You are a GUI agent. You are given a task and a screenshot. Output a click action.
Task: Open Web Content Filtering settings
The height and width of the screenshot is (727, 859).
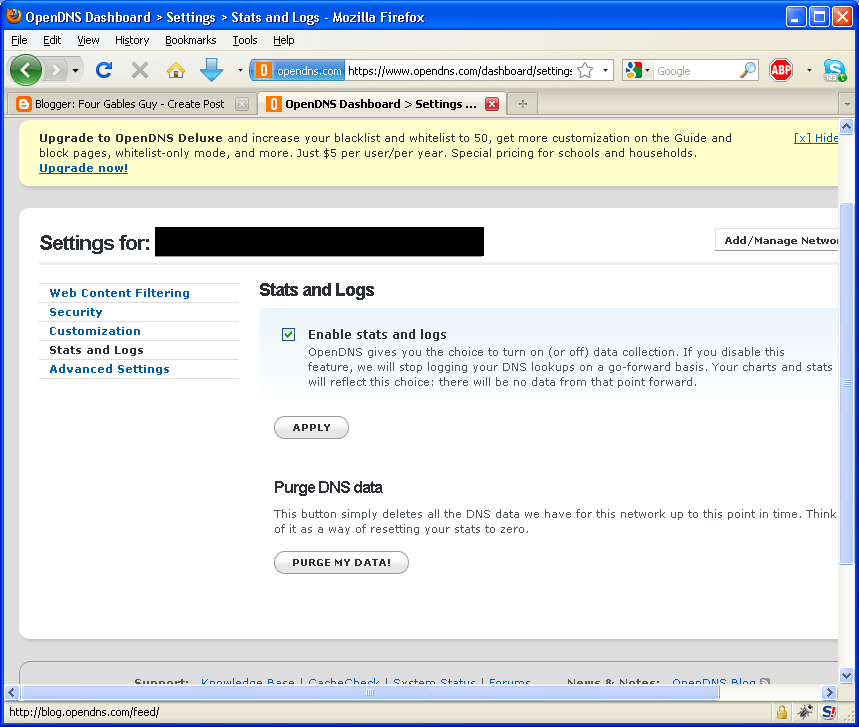click(x=119, y=293)
